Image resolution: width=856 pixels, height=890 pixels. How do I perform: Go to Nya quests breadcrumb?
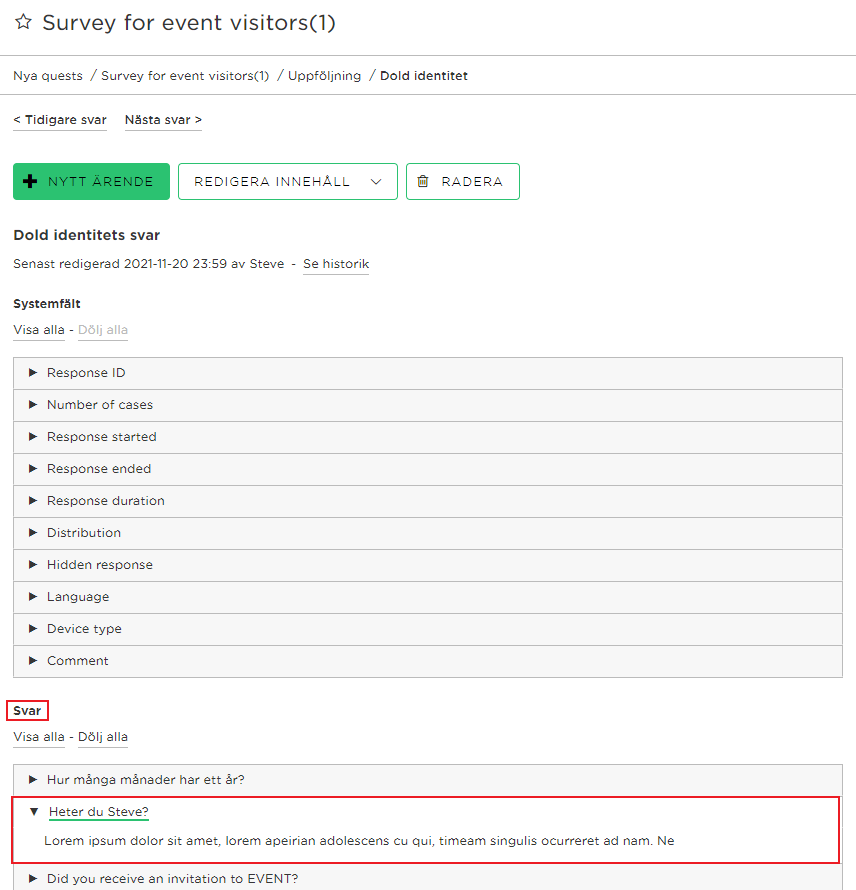(x=48, y=75)
